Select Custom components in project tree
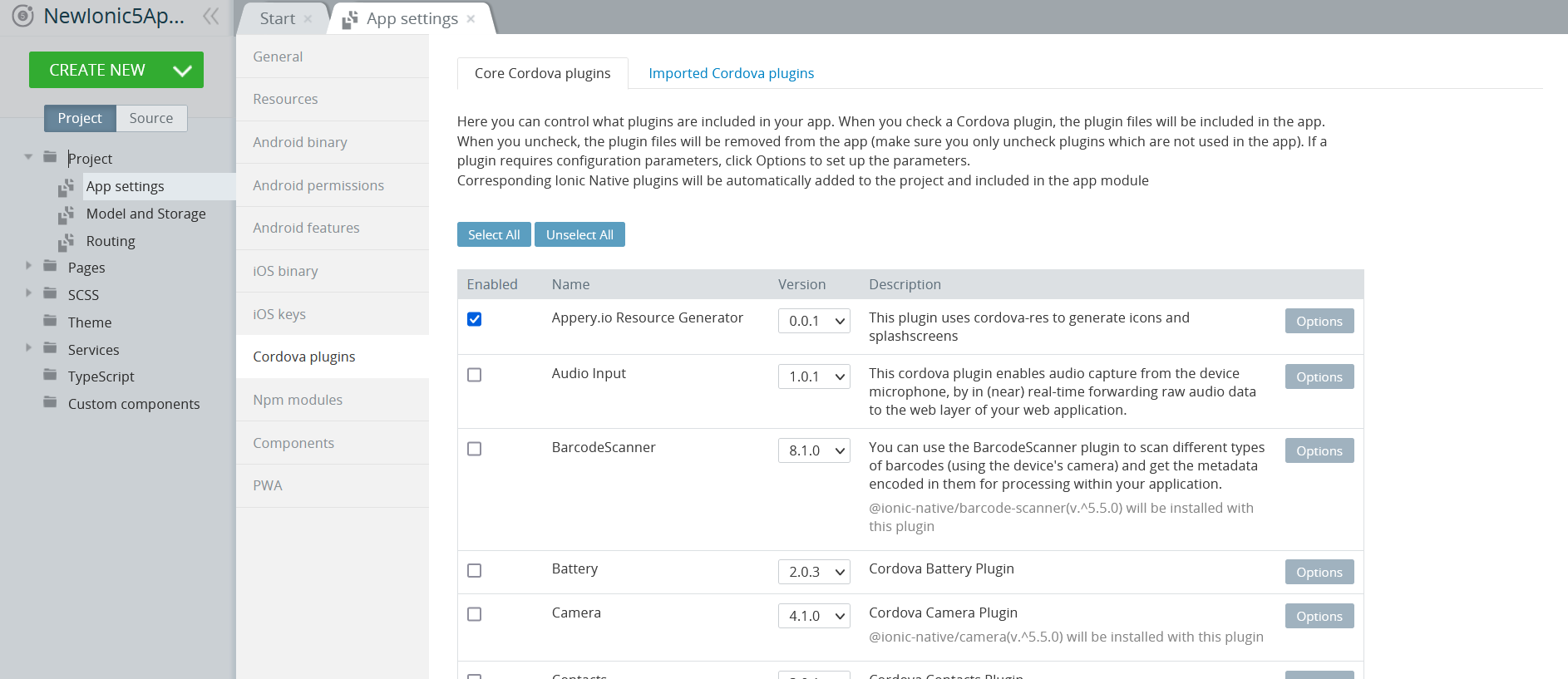 click(134, 404)
